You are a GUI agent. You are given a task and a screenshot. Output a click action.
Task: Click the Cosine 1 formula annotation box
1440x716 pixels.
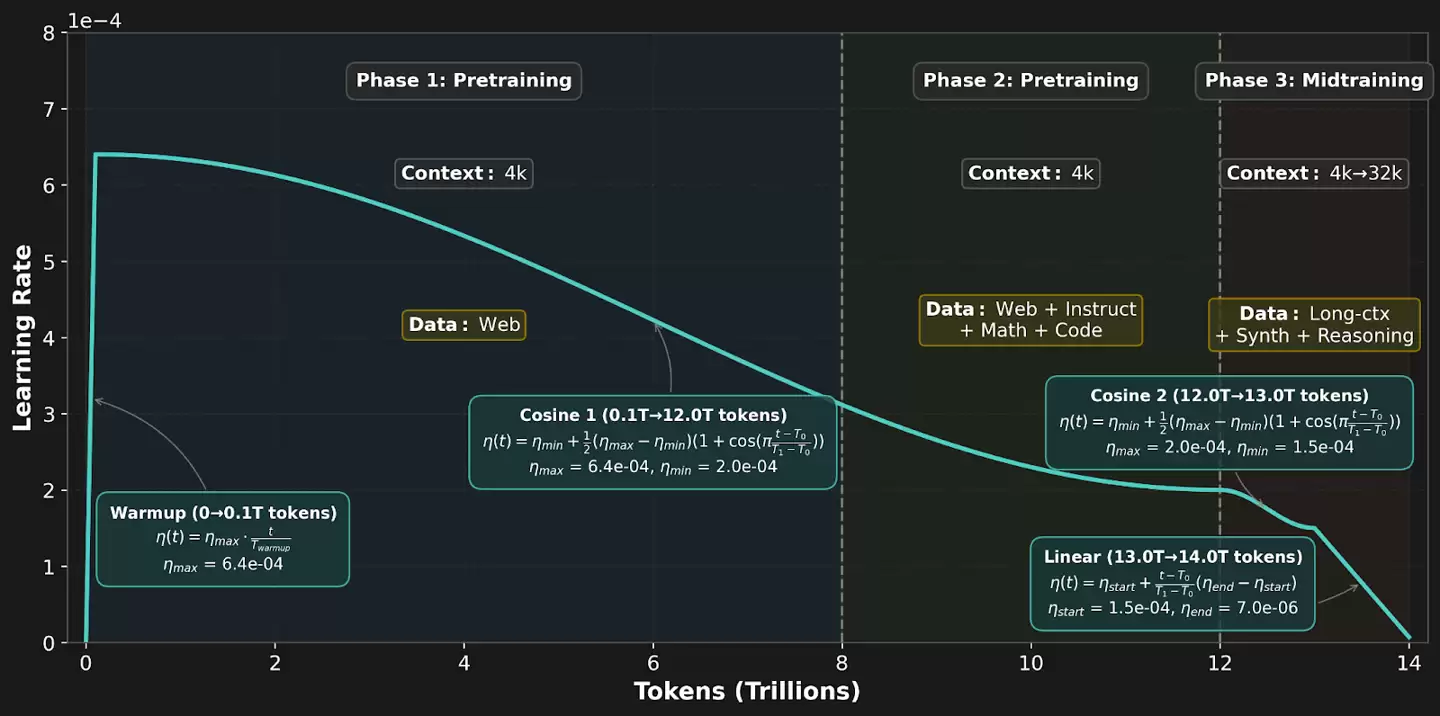click(x=653, y=441)
